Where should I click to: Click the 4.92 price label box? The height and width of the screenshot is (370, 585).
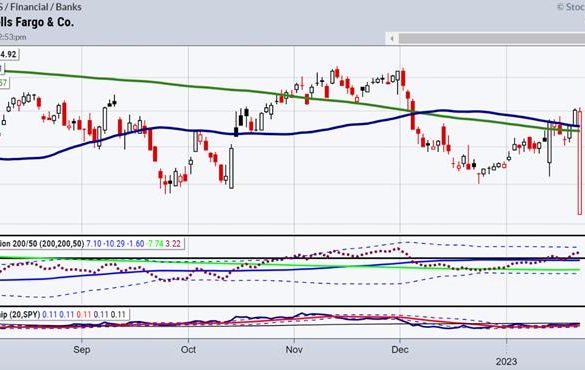9,54
